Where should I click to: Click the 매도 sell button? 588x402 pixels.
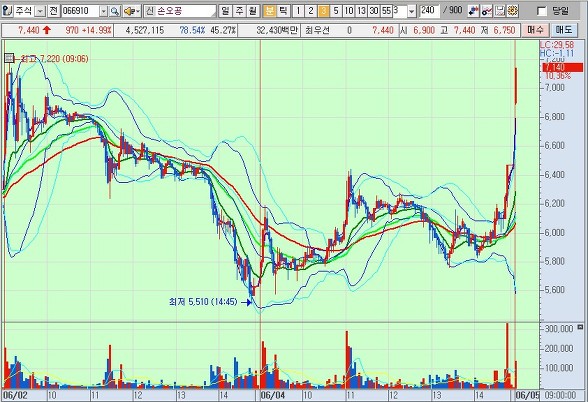tap(564, 30)
